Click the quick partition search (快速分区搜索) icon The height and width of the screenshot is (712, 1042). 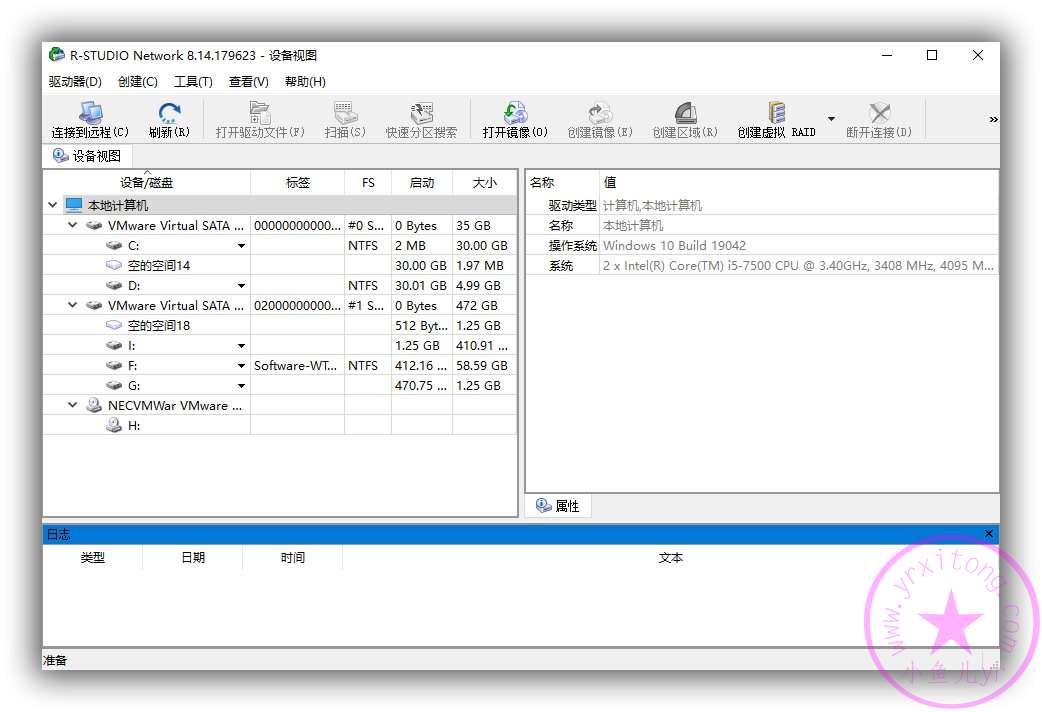pyautogui.click(x=421, y=113)
